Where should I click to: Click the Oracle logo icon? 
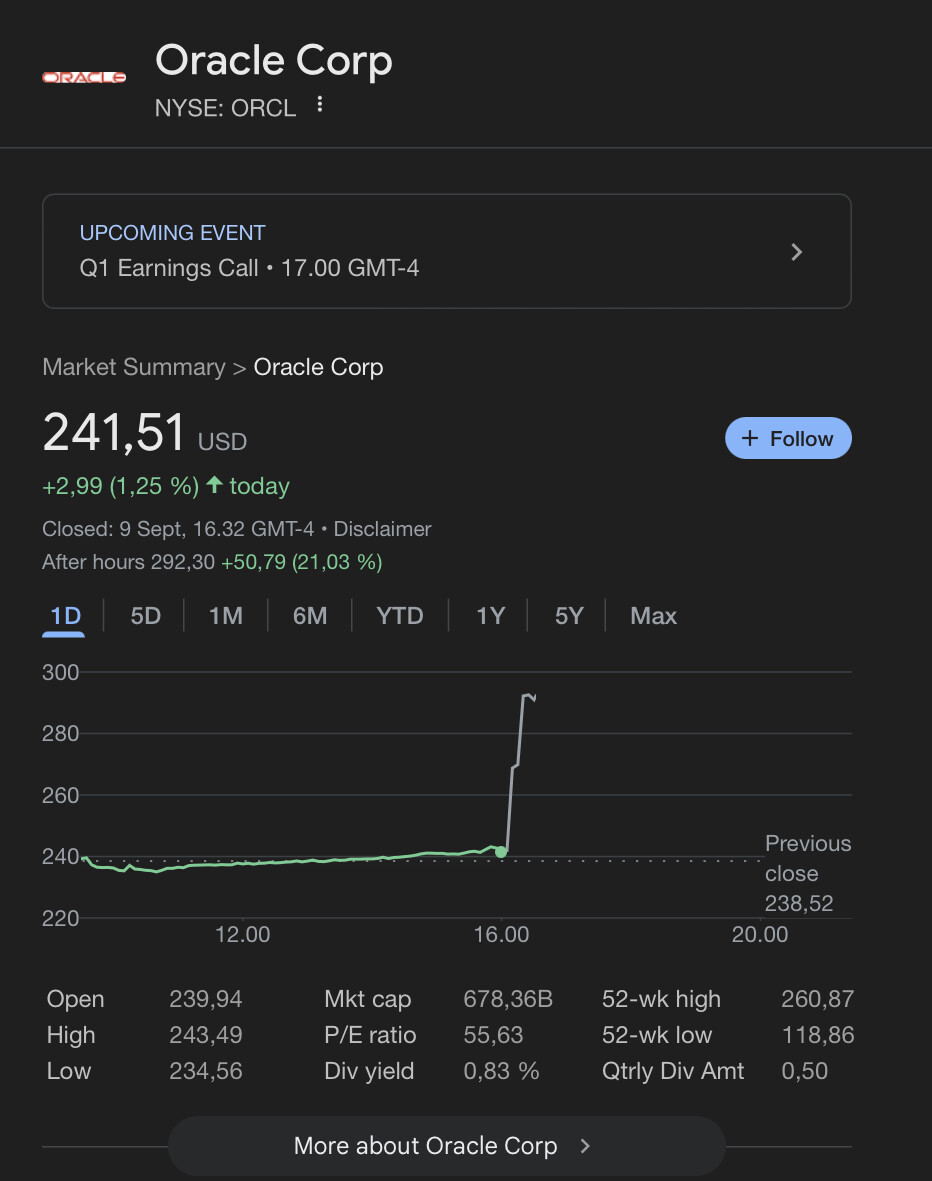pyautogui.click(x=84, y=77)
